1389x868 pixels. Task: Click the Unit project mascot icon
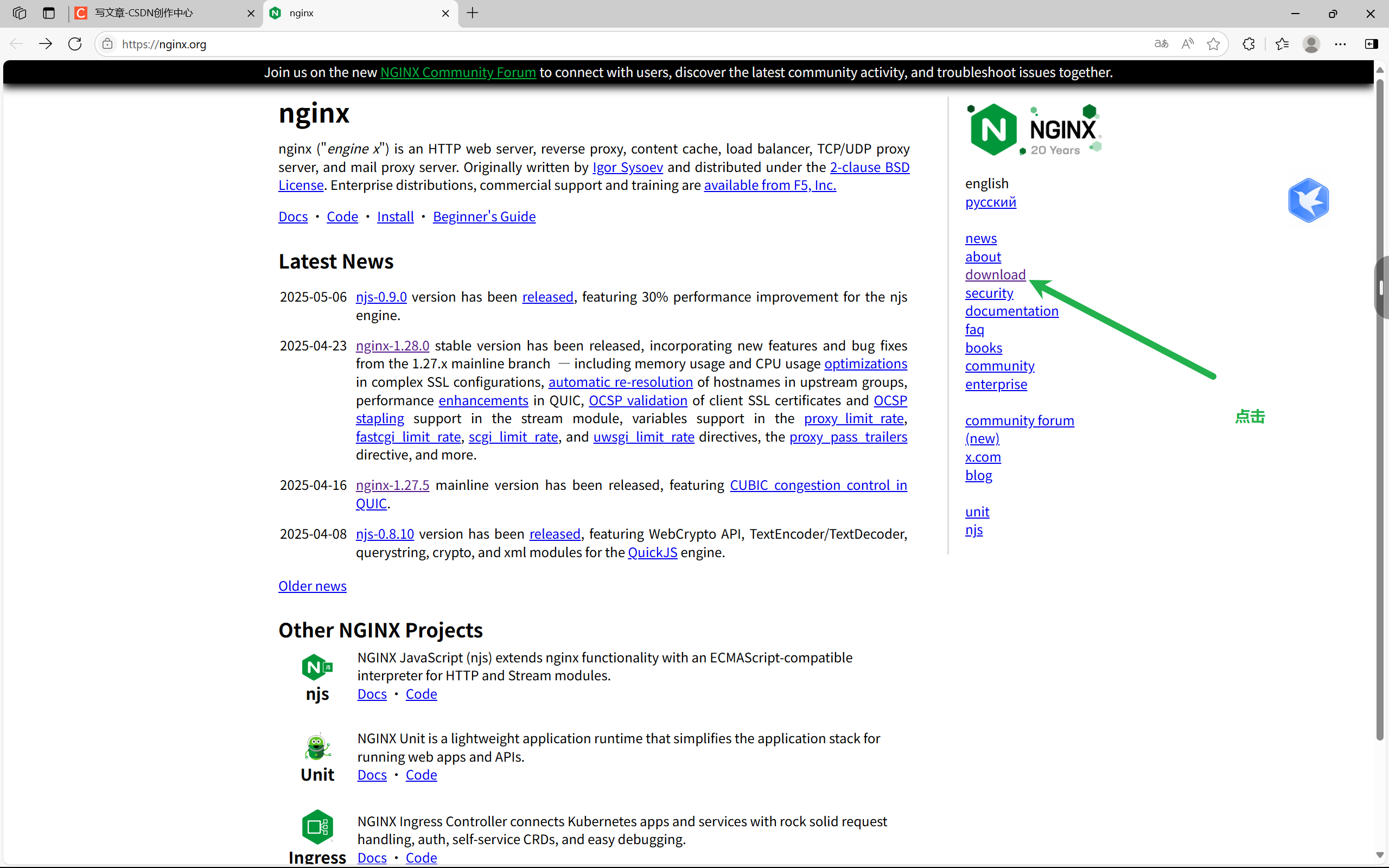tap(317, 747)
